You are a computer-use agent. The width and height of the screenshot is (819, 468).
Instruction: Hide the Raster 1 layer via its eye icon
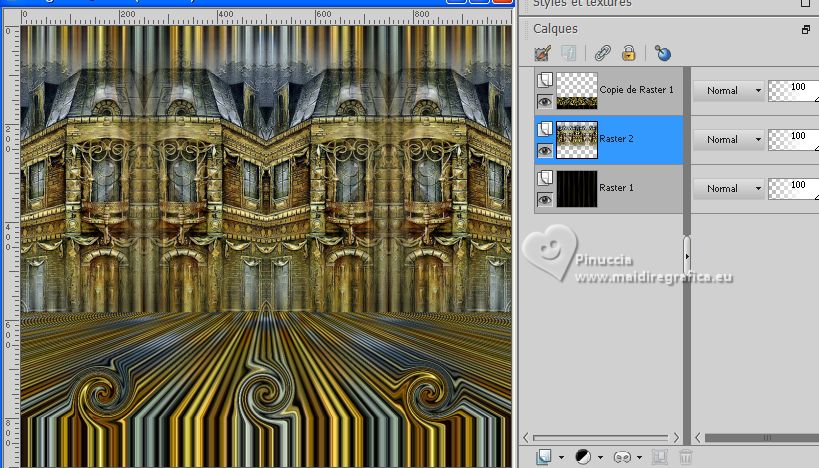pyautogui.click(x=545, y=200)
